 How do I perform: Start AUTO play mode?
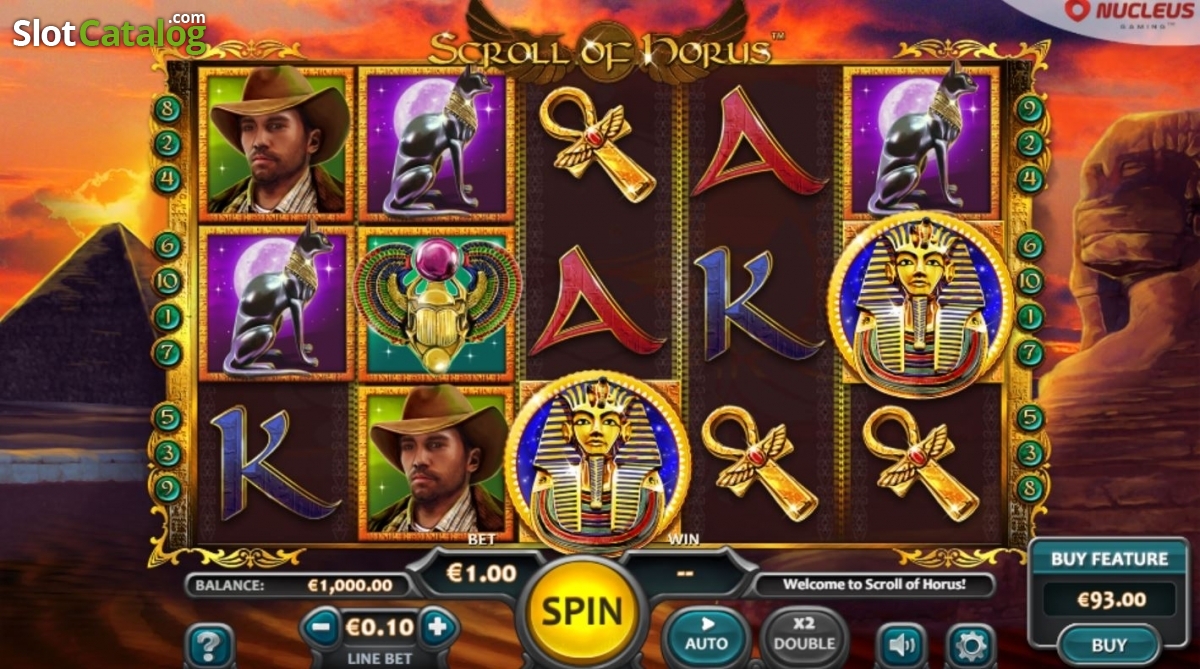click(708, 634)
